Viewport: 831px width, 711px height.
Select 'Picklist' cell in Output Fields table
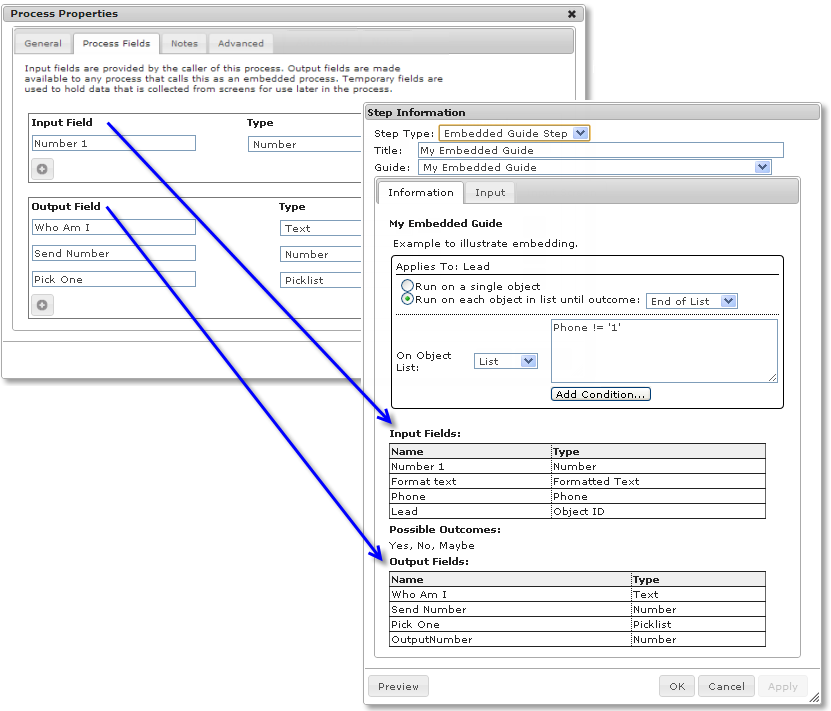698,625
